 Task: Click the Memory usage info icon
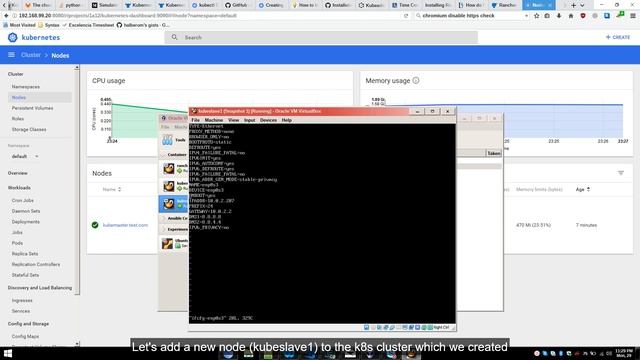point(416,80)
